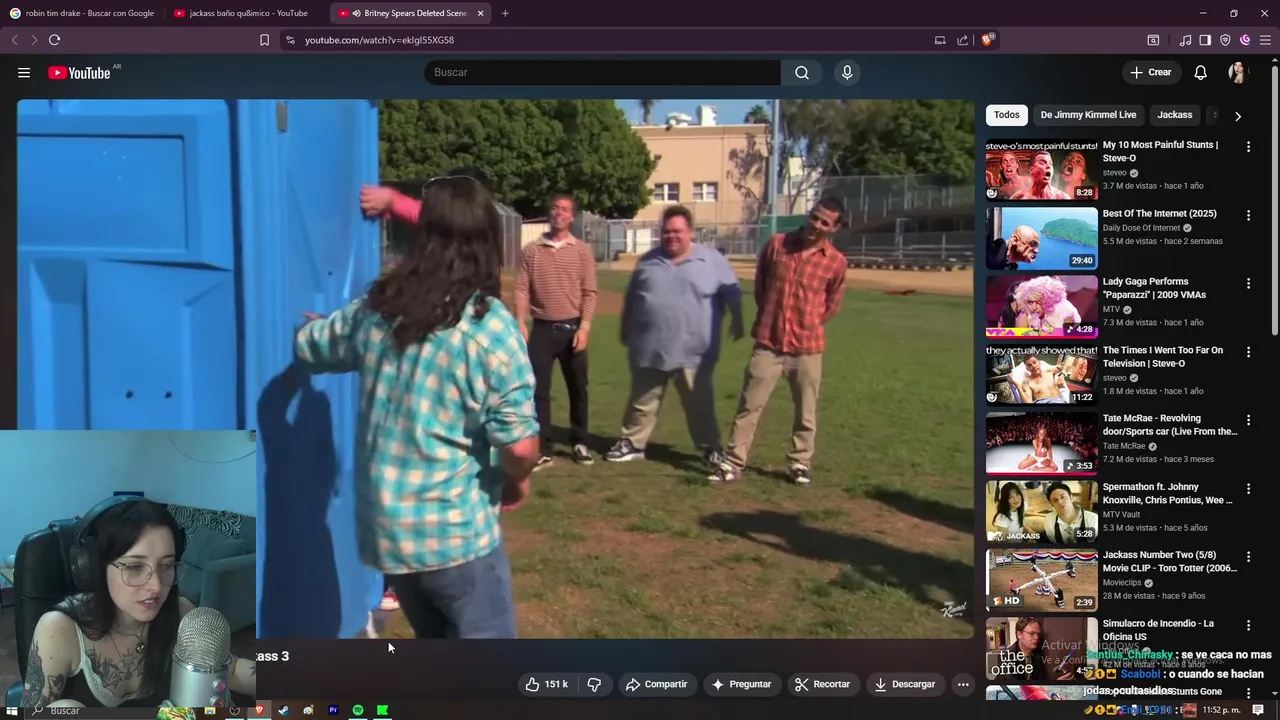Open options for My 10 Most Painful Stunts
Image resolution: width=1280 pixels, height=720 pixels.
pos(1248,147)
